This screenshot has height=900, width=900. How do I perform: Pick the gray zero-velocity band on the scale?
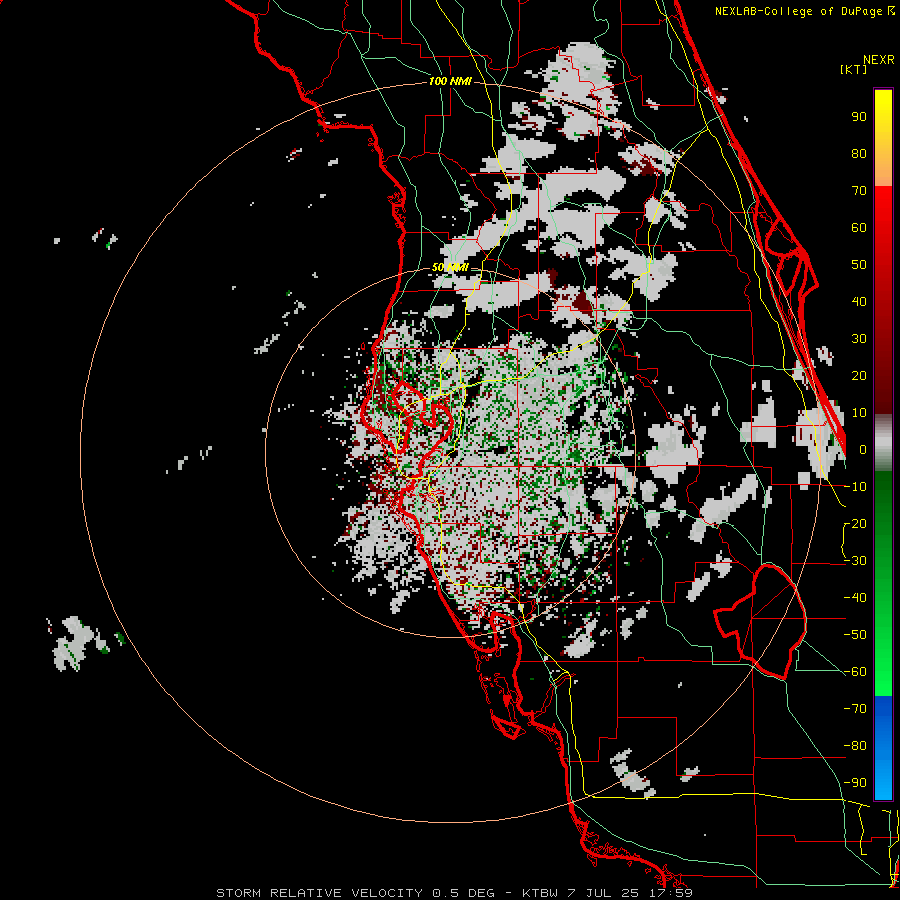point(883,443)
